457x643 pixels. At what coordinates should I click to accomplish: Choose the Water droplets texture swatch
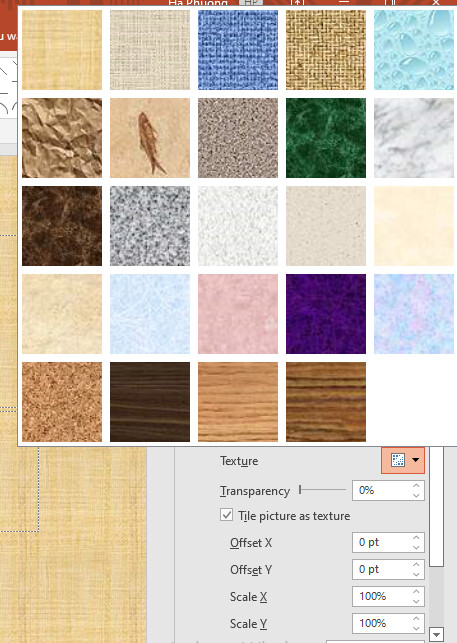(x=414, y=50)
